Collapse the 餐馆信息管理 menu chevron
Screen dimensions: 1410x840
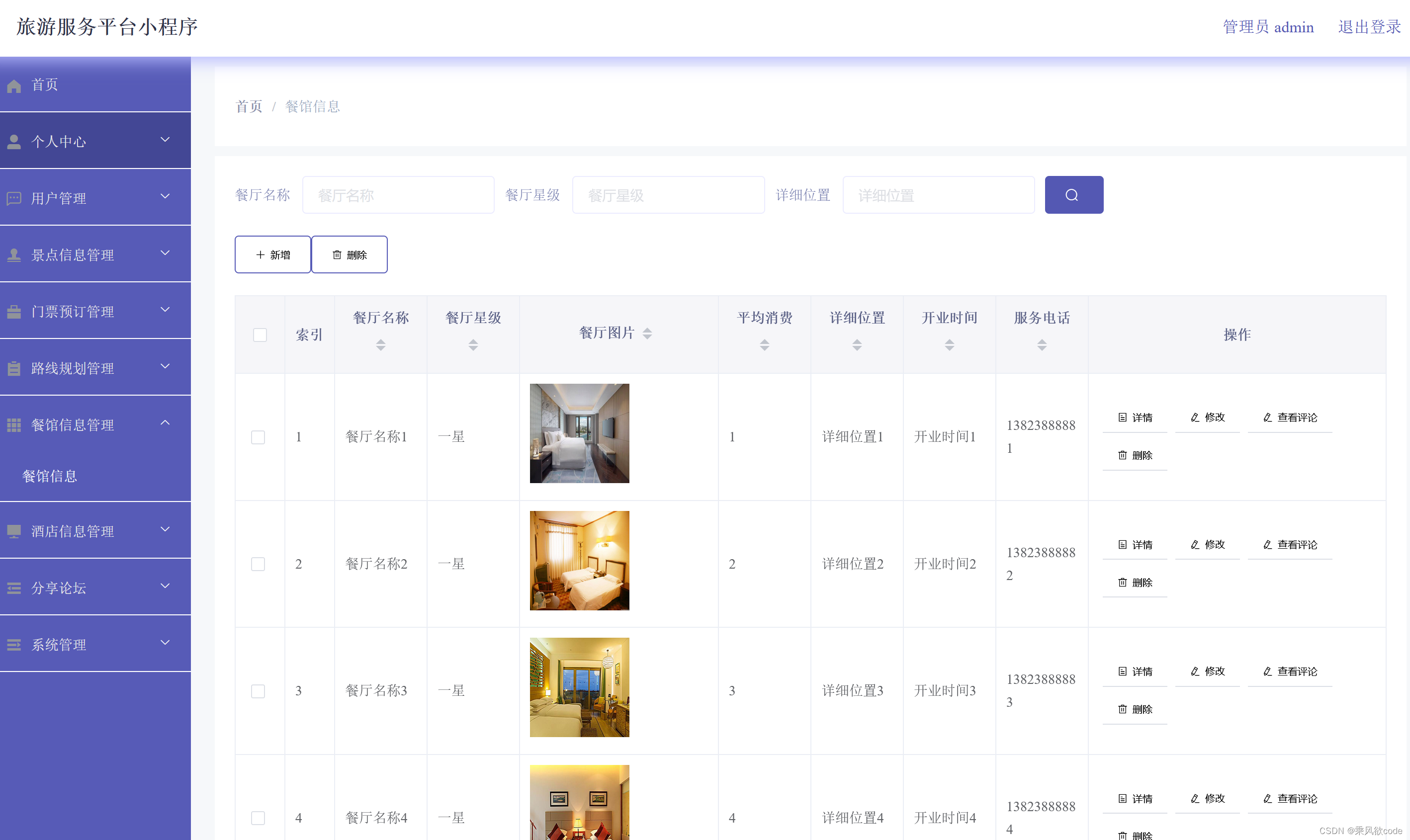[165, 423]
